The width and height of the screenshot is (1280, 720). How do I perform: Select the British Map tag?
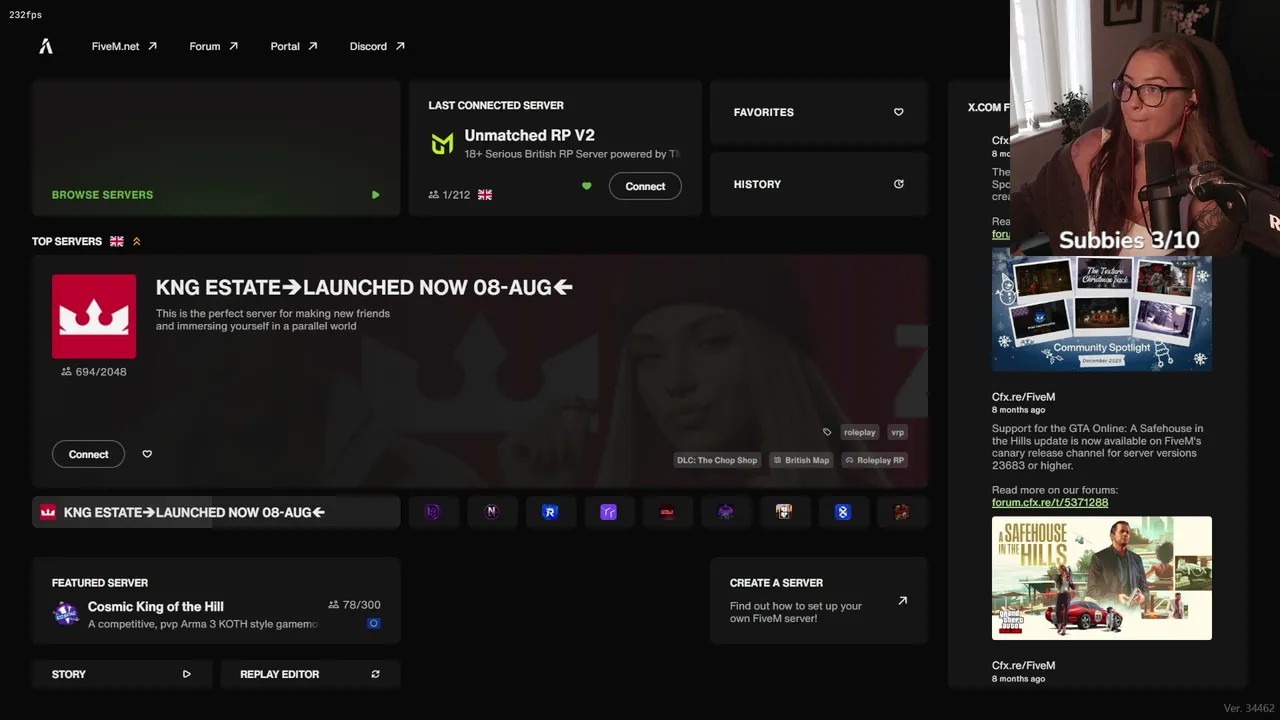pyautogui.click(x=800, y=460)
